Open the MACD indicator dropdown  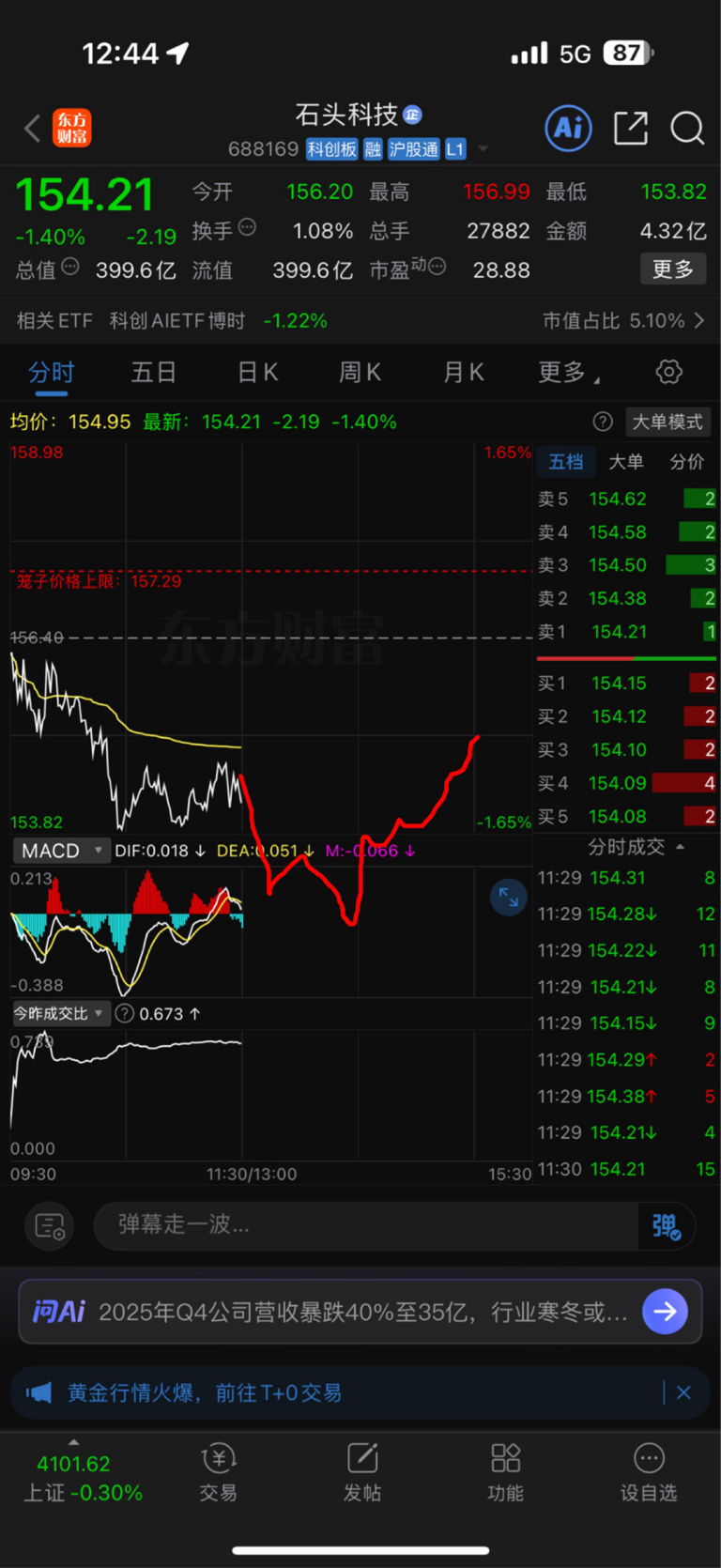(61, 851)
